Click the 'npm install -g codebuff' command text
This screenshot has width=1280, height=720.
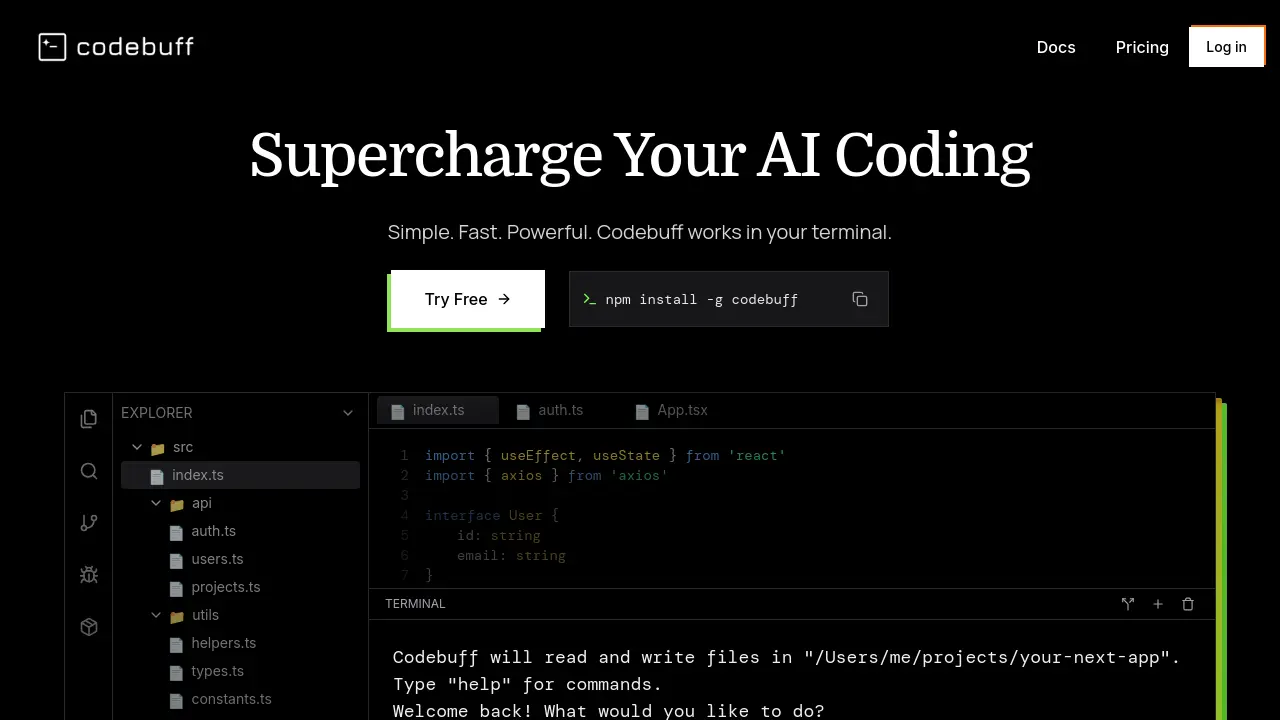pyautogui.click(x=702, y=299)
